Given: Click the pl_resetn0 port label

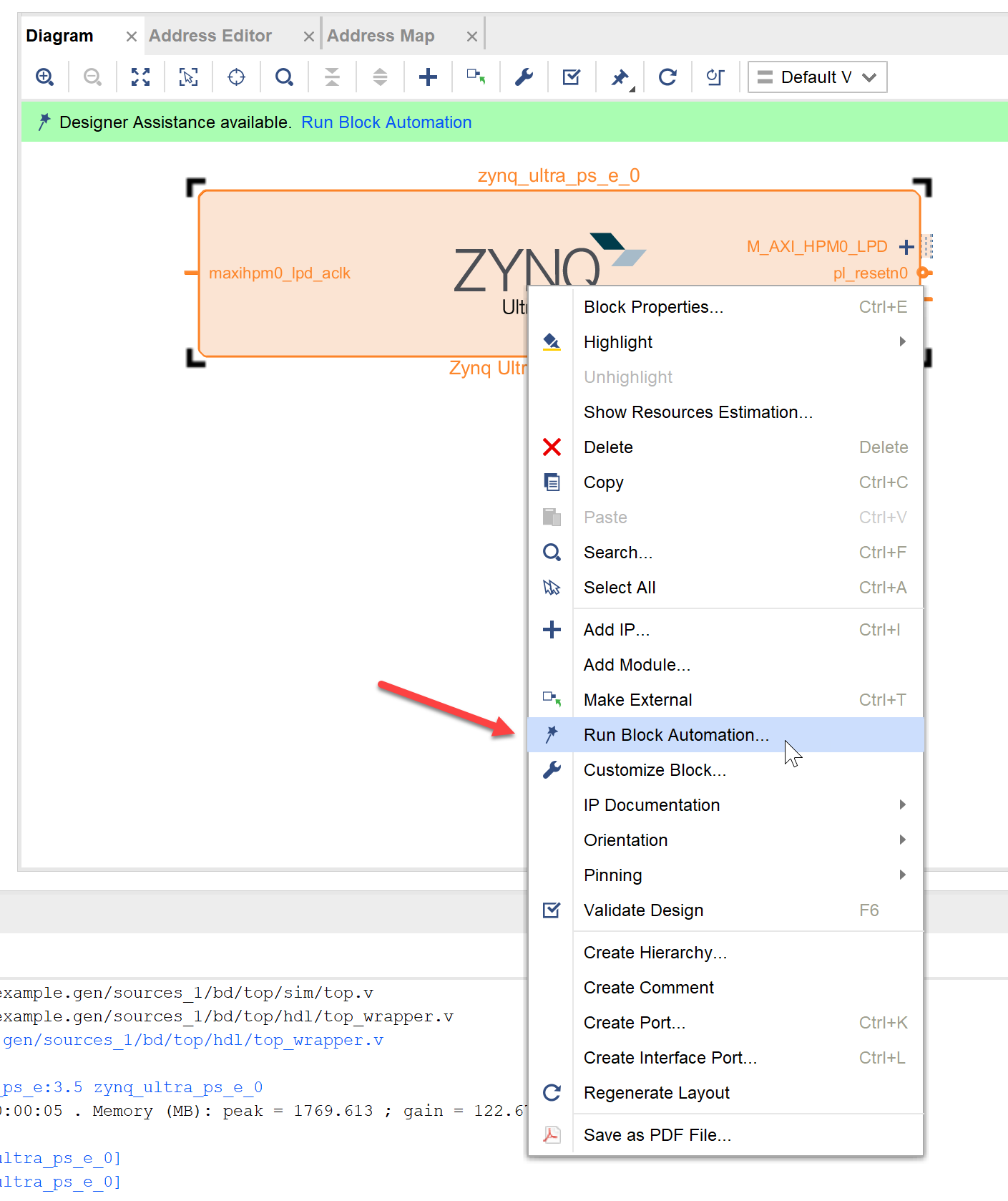Looking at the screenshot, I should coord(870,273).
